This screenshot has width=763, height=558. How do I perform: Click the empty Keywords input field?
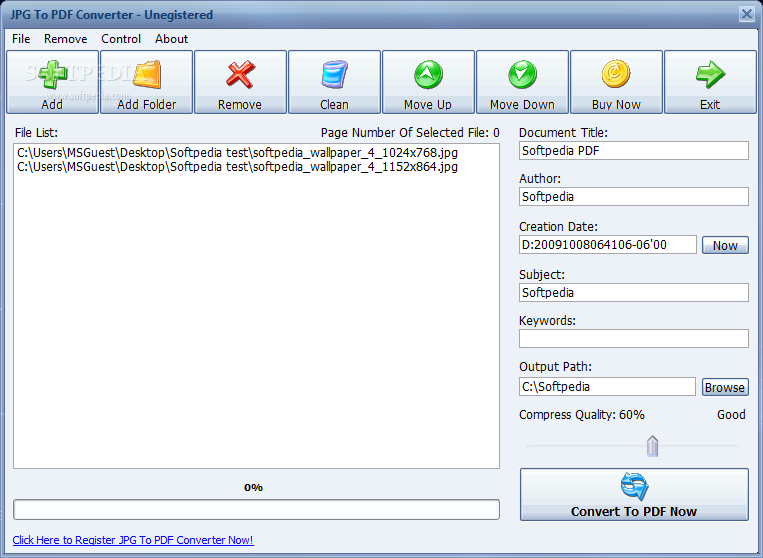tap(634, 339)
